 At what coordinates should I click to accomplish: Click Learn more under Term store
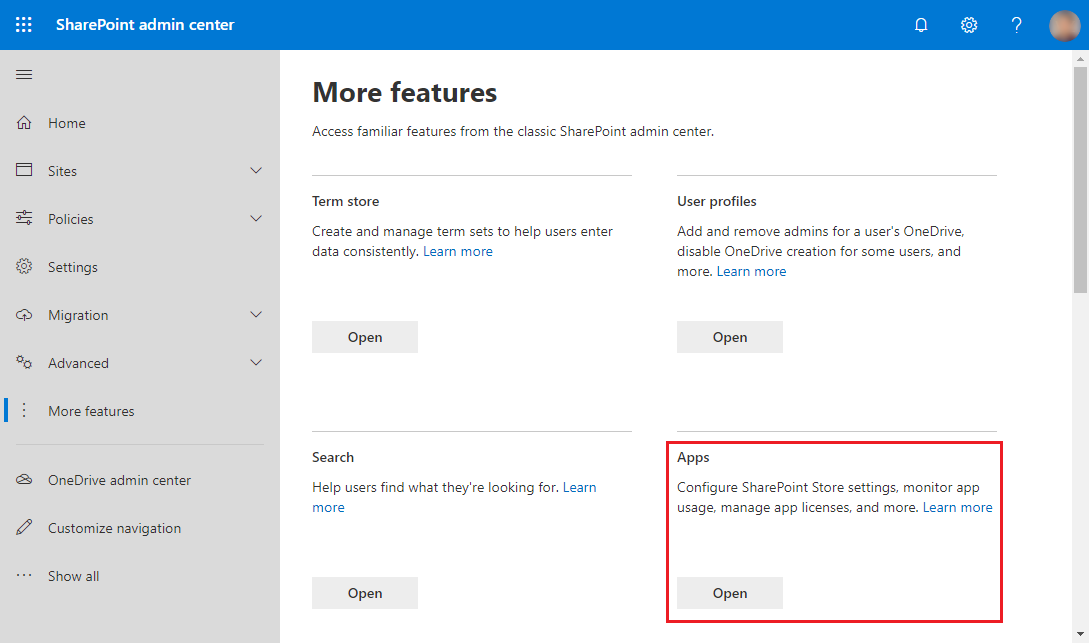point(458,251)
